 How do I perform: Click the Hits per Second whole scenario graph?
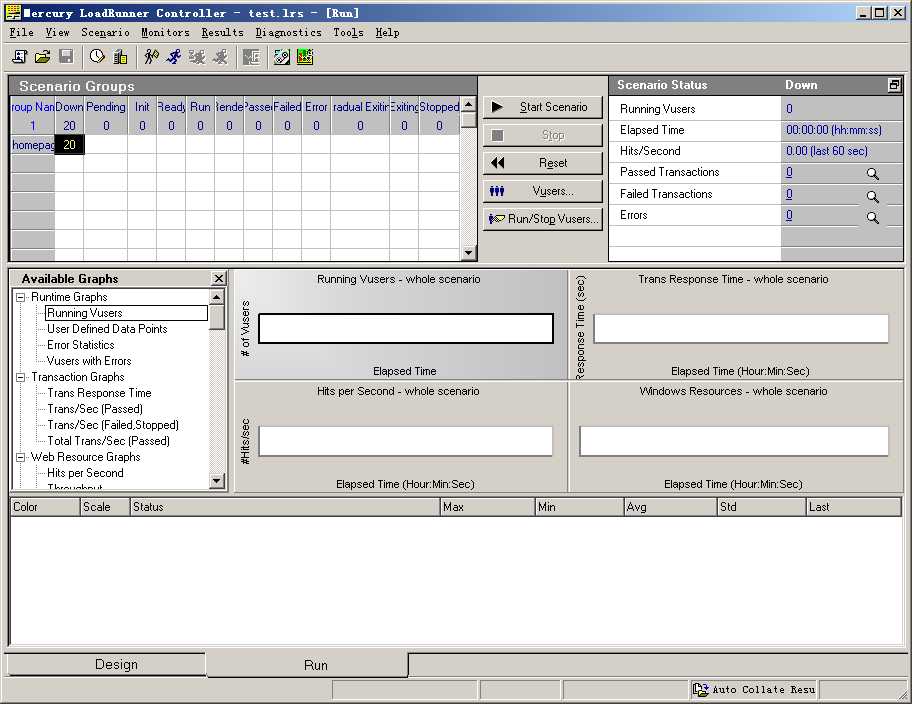coord(400,437)
